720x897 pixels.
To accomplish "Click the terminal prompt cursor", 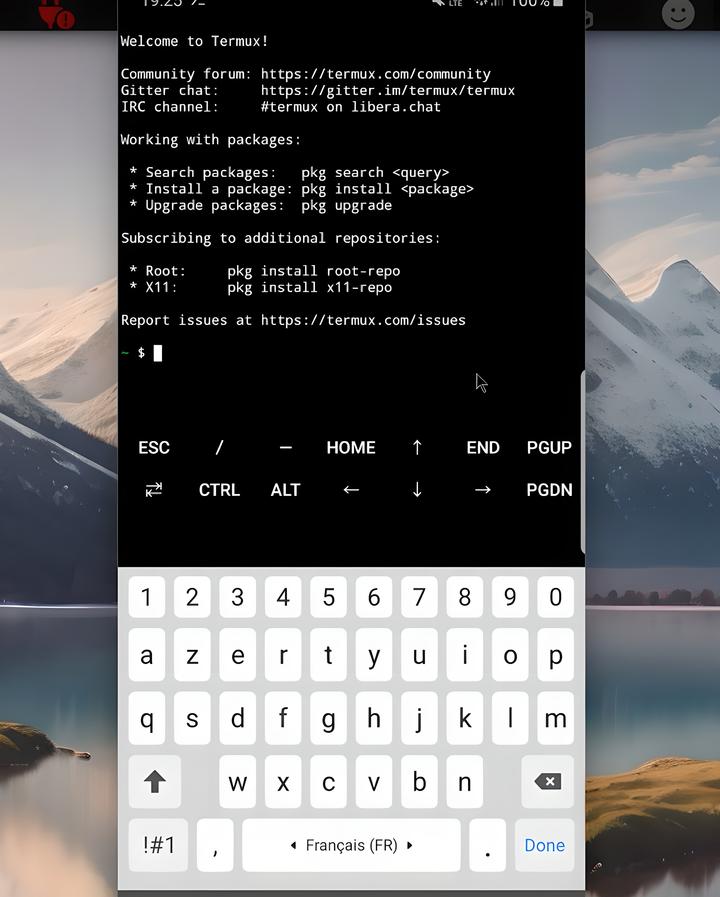I will (158, 353).
